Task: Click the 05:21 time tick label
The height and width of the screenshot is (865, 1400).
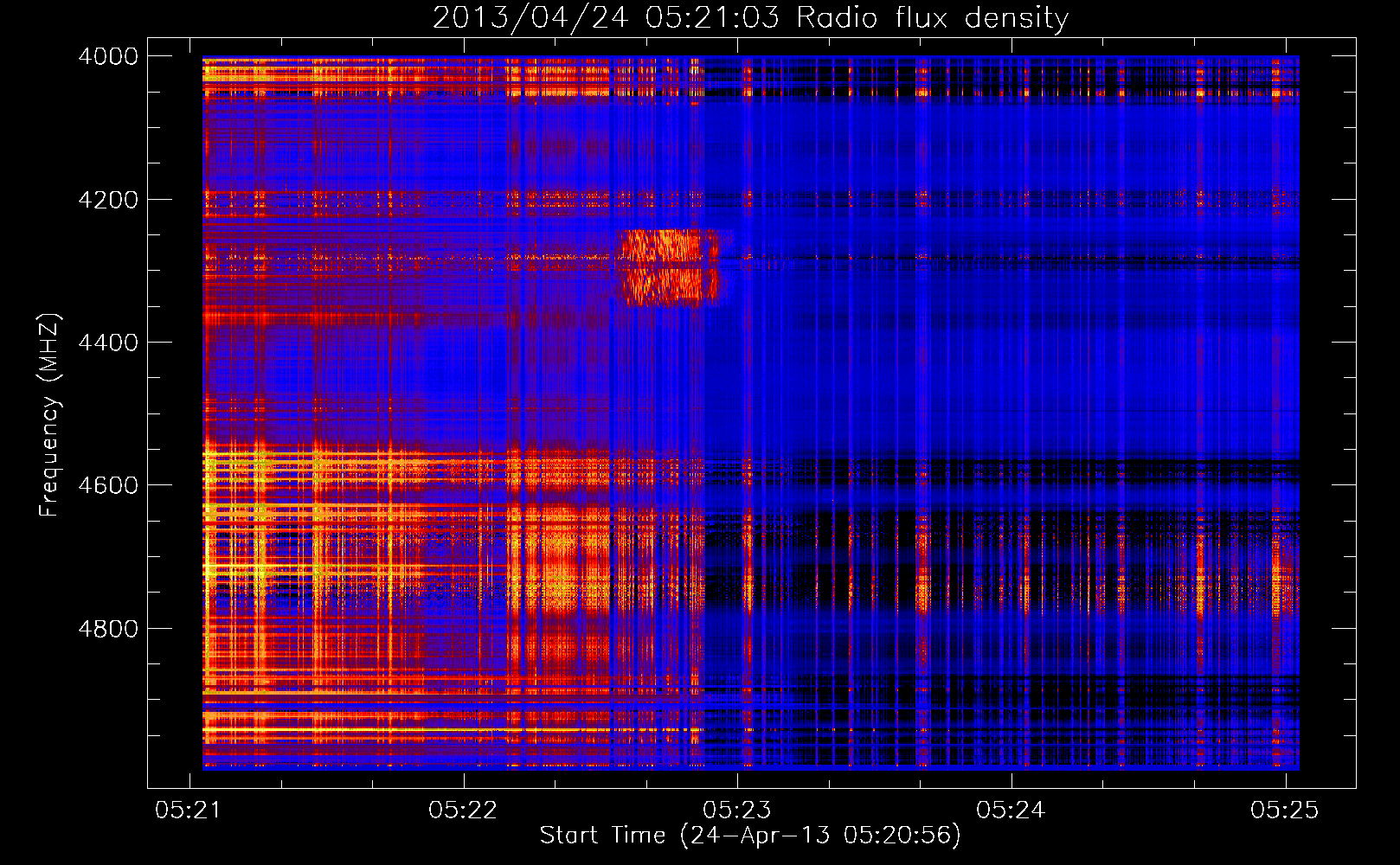Action: (189, 810)
